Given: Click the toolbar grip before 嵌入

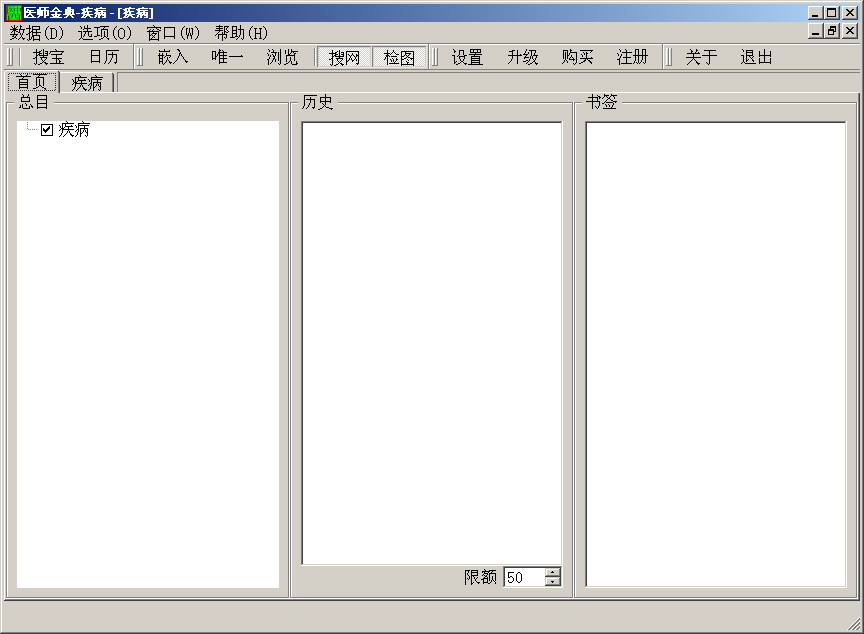Looking at the screenshot, I should [x=140, y=57].
